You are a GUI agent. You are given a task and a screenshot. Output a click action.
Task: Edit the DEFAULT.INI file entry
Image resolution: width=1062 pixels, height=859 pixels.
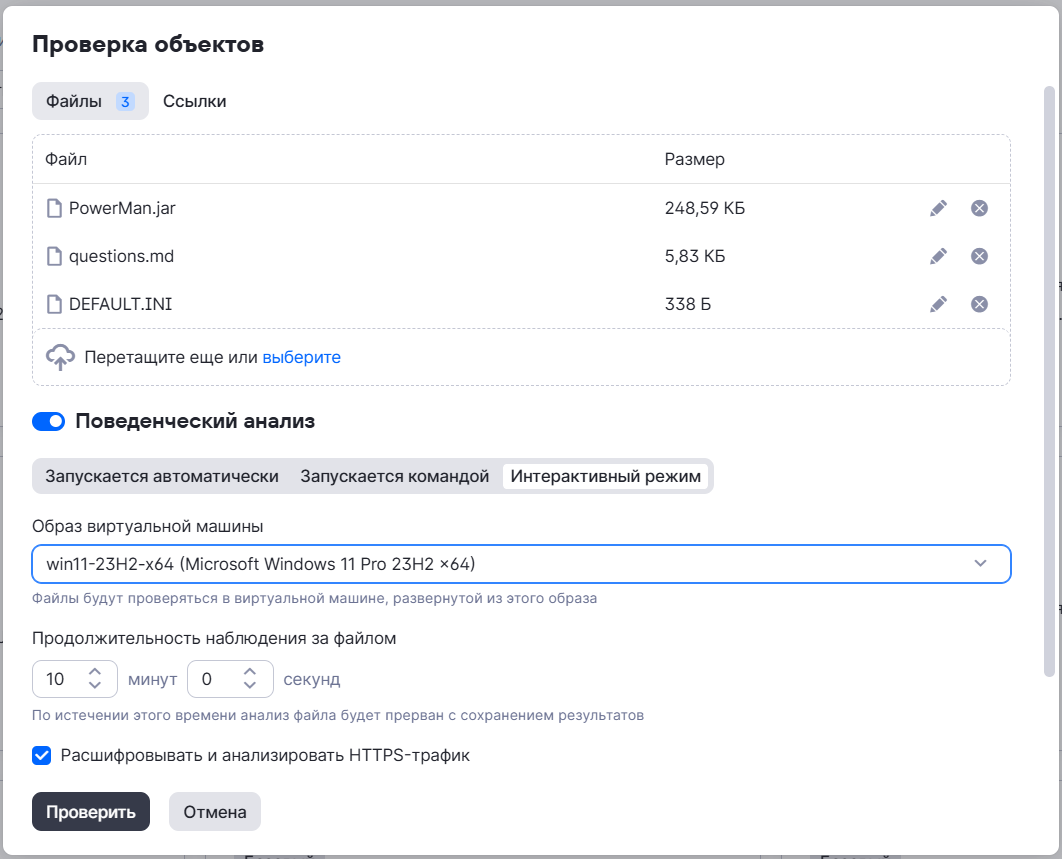938,304
